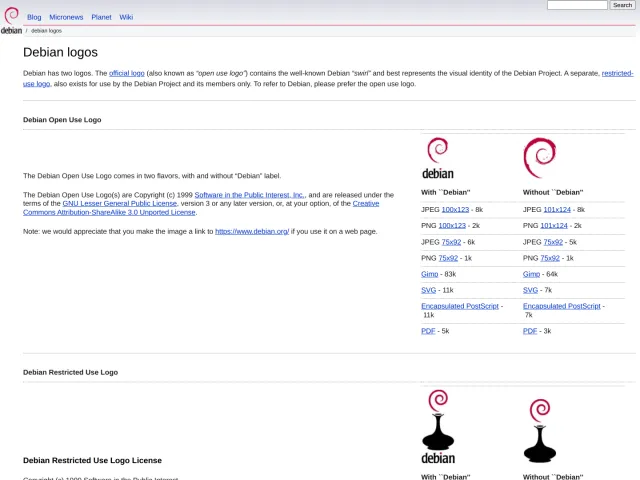Viewport: 640px width, 480px height.
Task: Download the 6k JPEG 75x92 with label
Action: pos(451,242)
